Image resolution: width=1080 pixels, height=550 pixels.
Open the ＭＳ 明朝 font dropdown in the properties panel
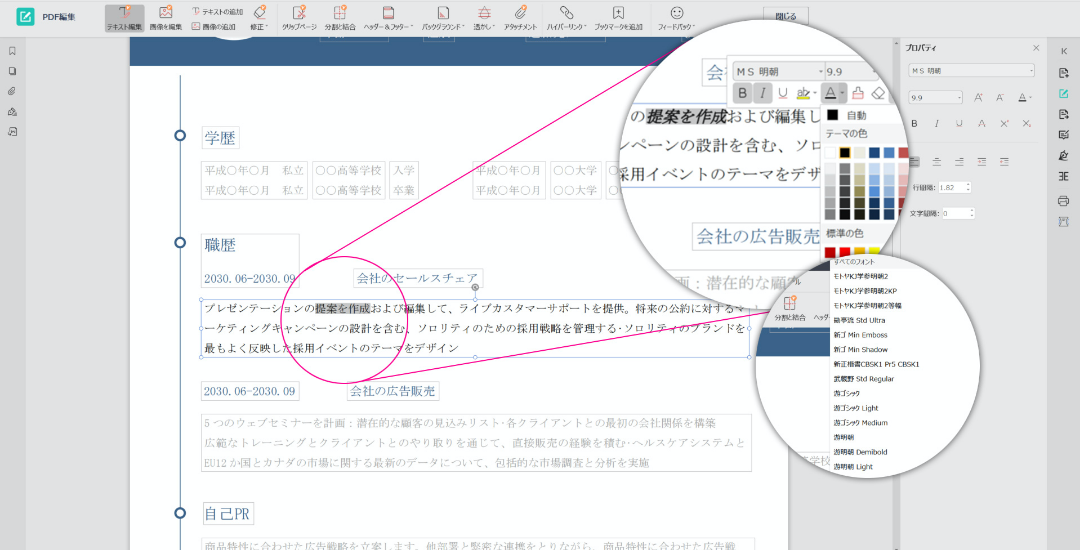pyautogui.click(x=972, y=71)
